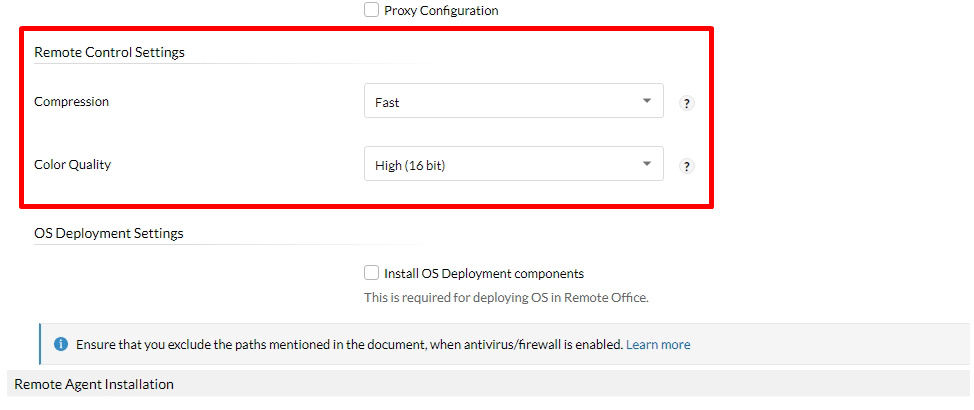
Task: Enable the Proxy Configuration checkbox
Action: 371,10
